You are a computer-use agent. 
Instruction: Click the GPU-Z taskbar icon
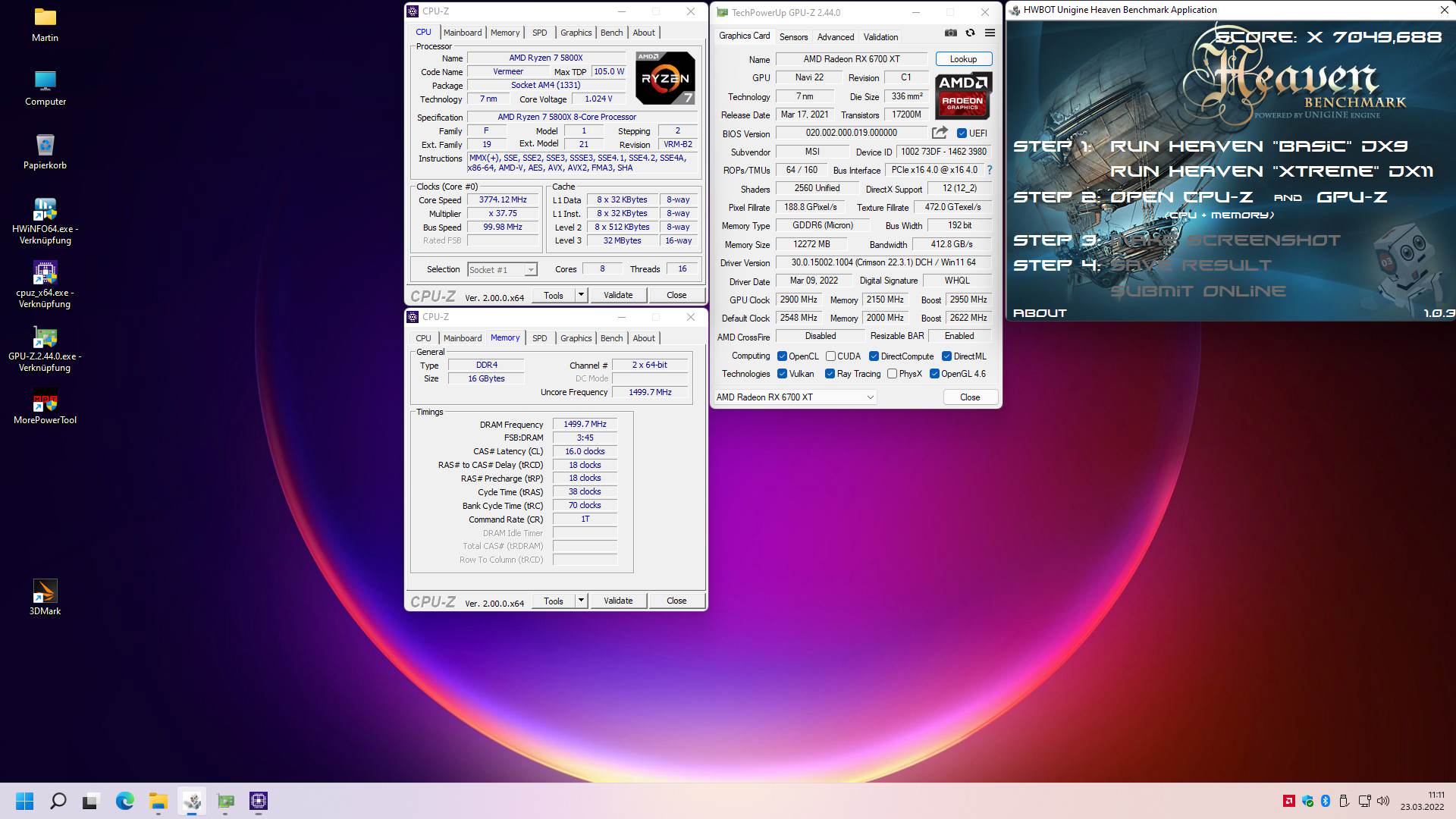tap(225, 801)
